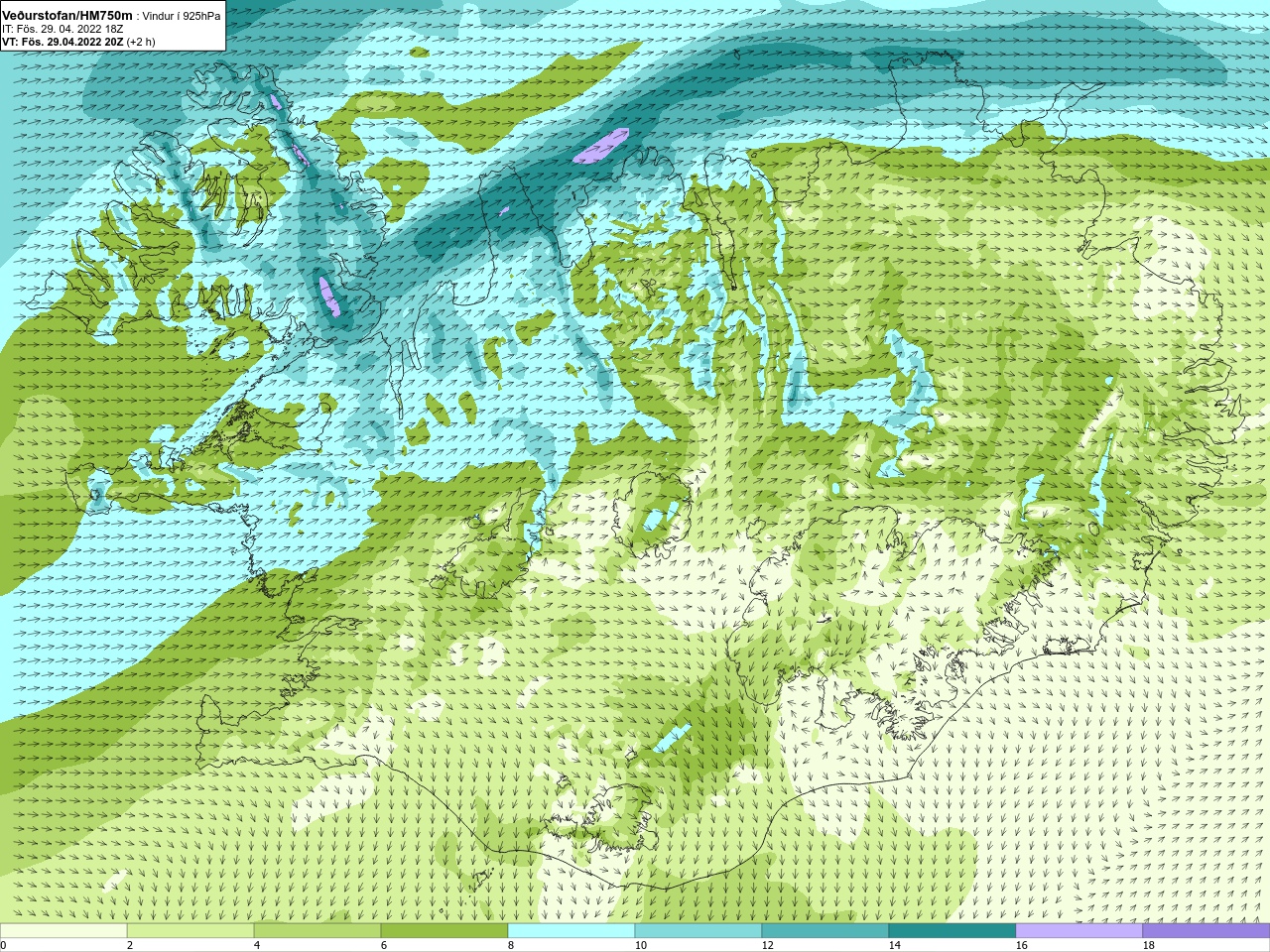The height and width of the screenshot is (952, 1270).
Task: Click the teal 12–14 legend swatch
Action: pyautogui.click(x=825, y=931)
